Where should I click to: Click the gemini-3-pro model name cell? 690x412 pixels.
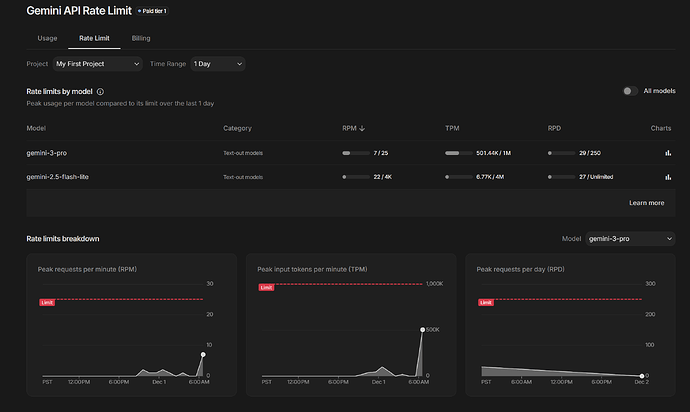click(x=47, y=153)
